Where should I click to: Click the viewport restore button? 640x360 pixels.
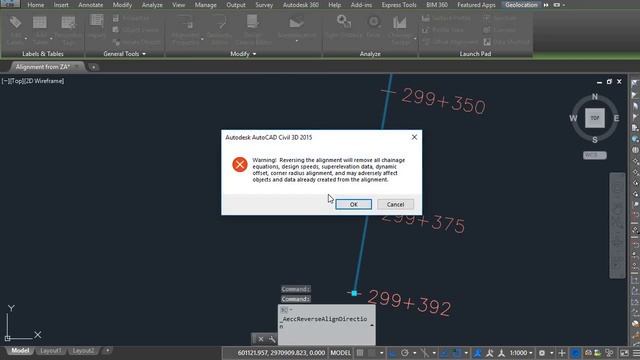coord(609,82)
